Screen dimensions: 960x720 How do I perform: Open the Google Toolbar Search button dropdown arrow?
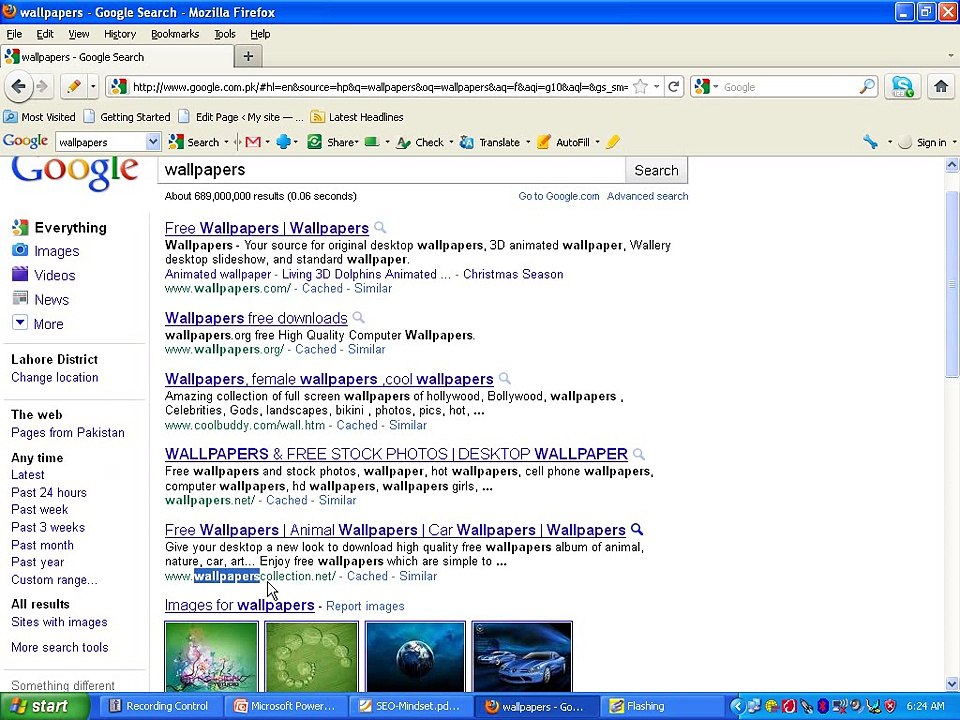coord(227,142)
